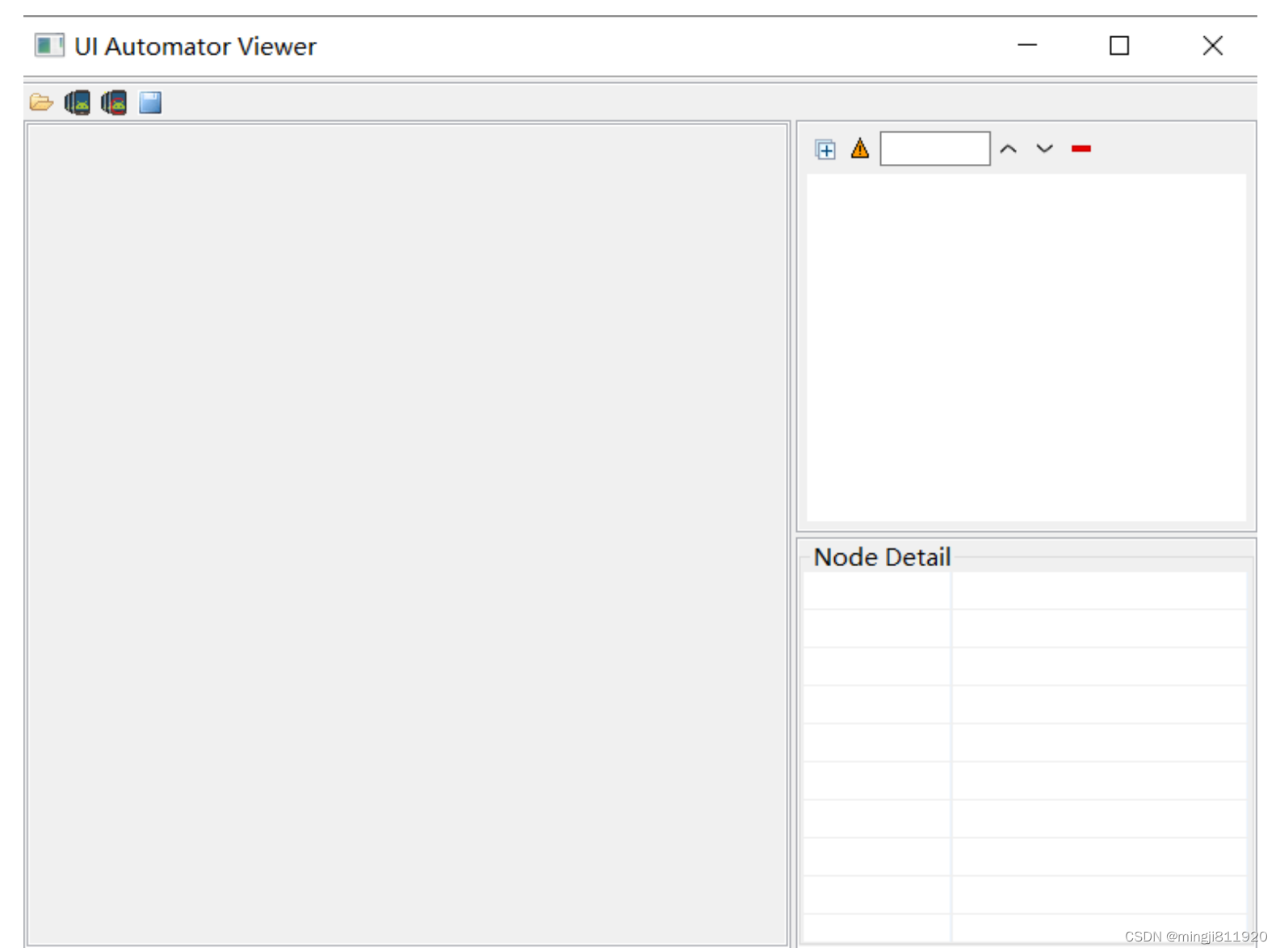Minimize the UI Automator Viewer window
The width and height of the screenshot is (1280, 952).
tap(1027, 45)
